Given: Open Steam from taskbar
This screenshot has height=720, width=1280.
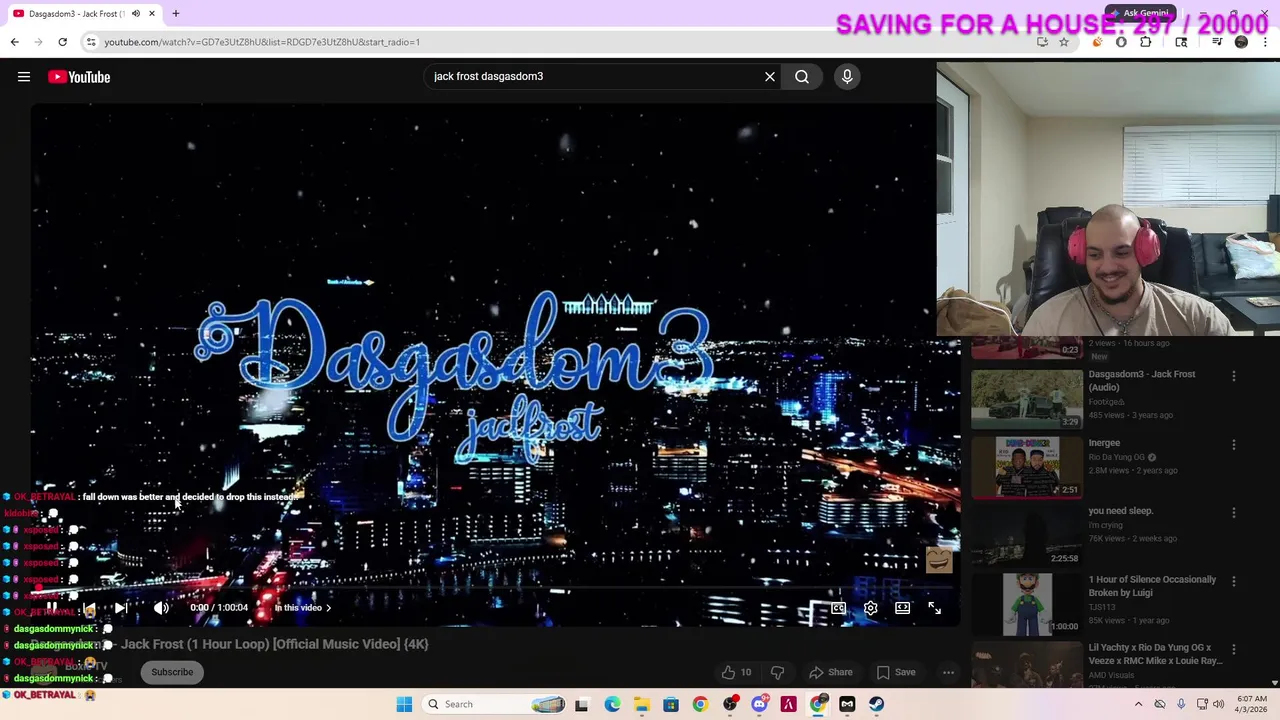Looking at the screenshot, I should point(876,704).
